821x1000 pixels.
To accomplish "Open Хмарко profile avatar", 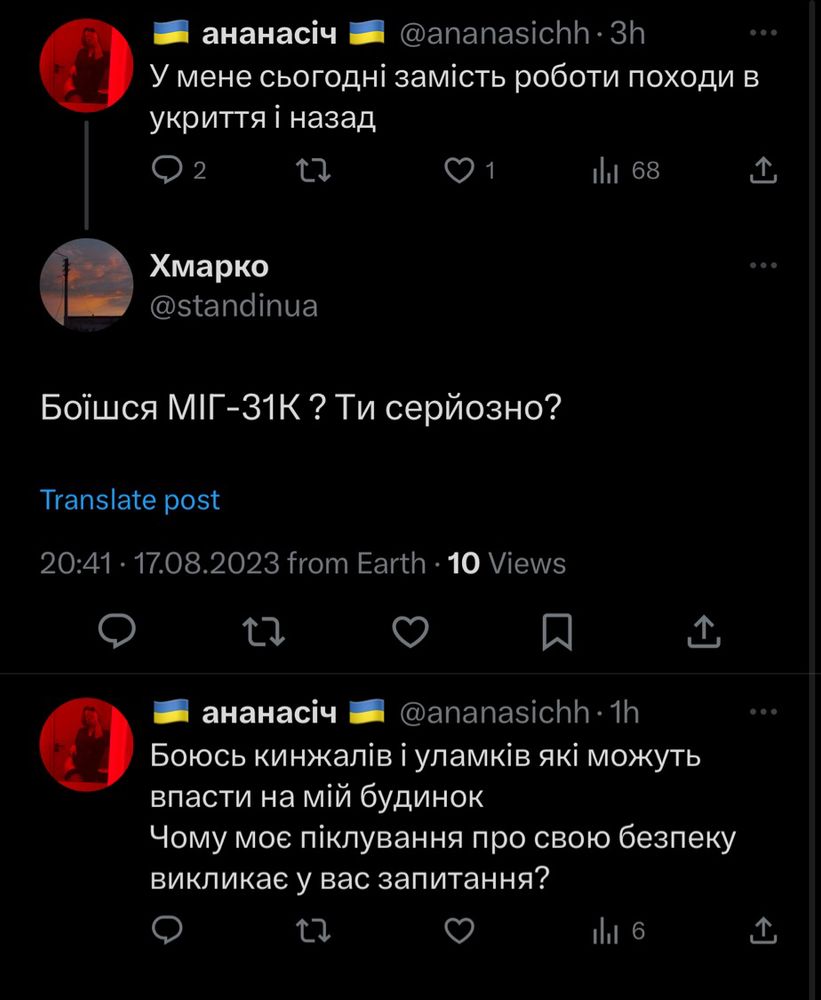I will click(86, 284).
